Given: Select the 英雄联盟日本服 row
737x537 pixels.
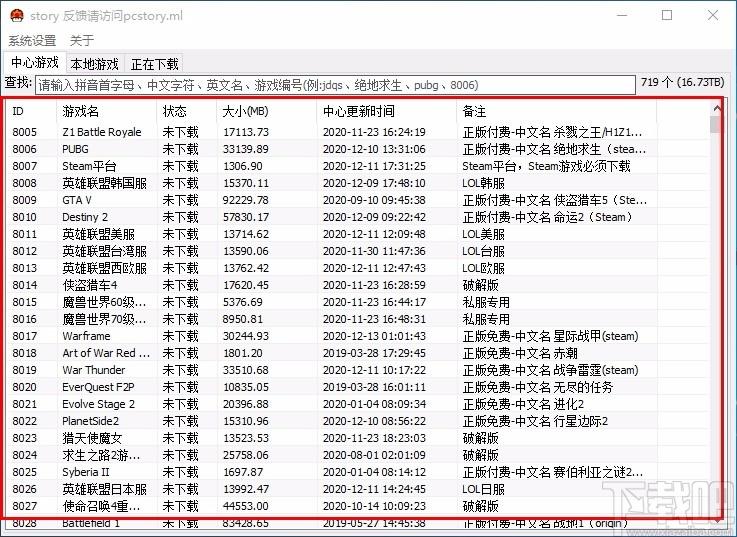Looking at the screenshot, I should pyautogui.click(x=358, y=489).
